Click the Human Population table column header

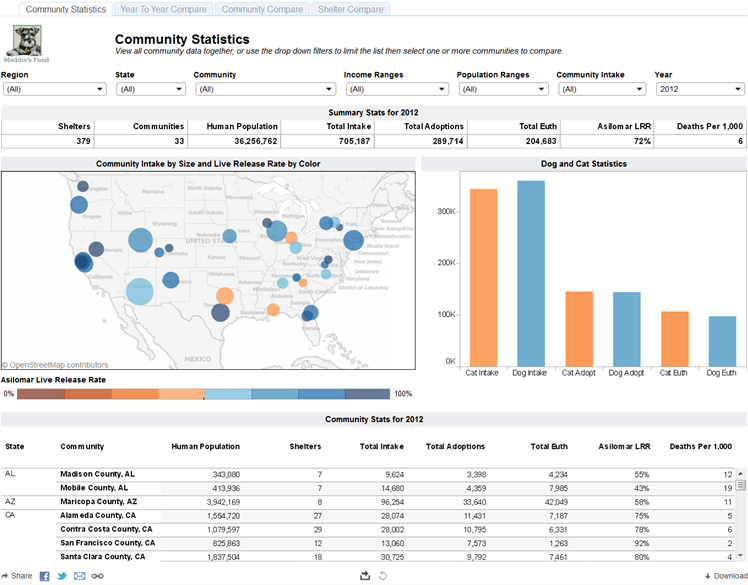click(206, 447)
